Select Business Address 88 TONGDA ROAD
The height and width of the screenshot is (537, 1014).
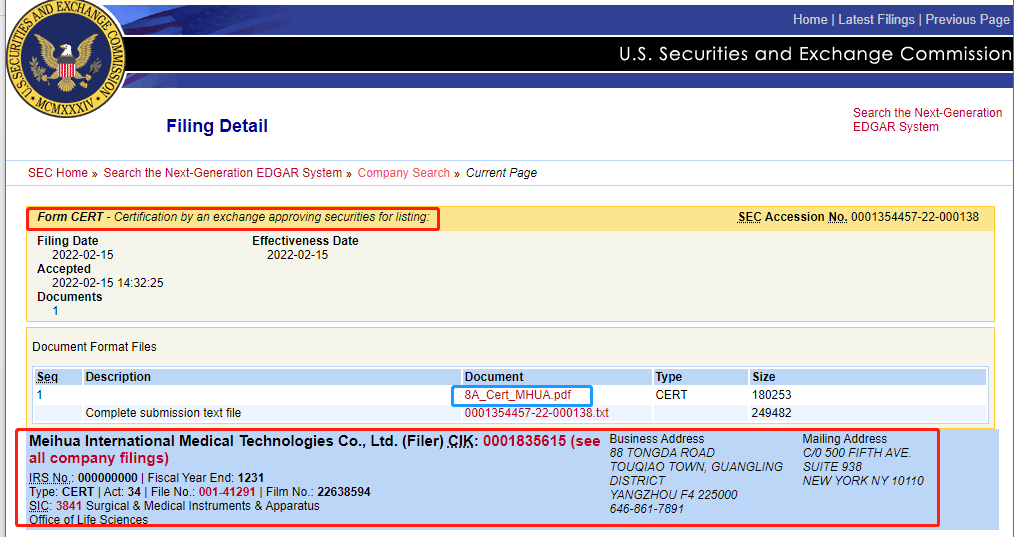[662, 453]
